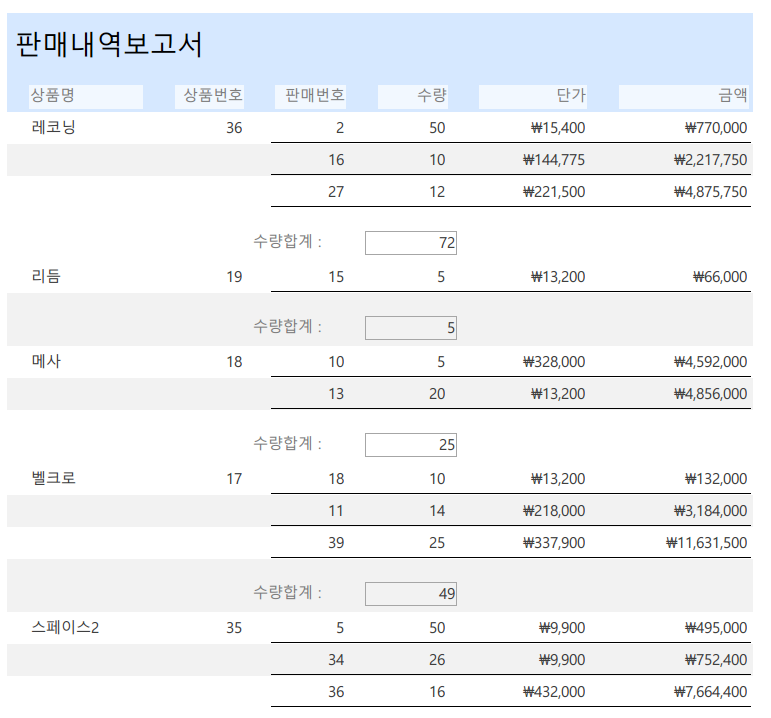Image resolution: width=771 pixels, height=718 pixels.
Task: Click the amount ₩4,592,000
Action: (711, 362)
